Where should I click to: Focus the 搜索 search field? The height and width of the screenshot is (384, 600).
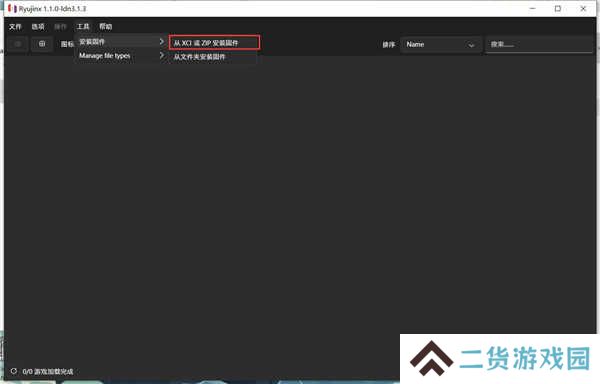[x=539, y=44]
